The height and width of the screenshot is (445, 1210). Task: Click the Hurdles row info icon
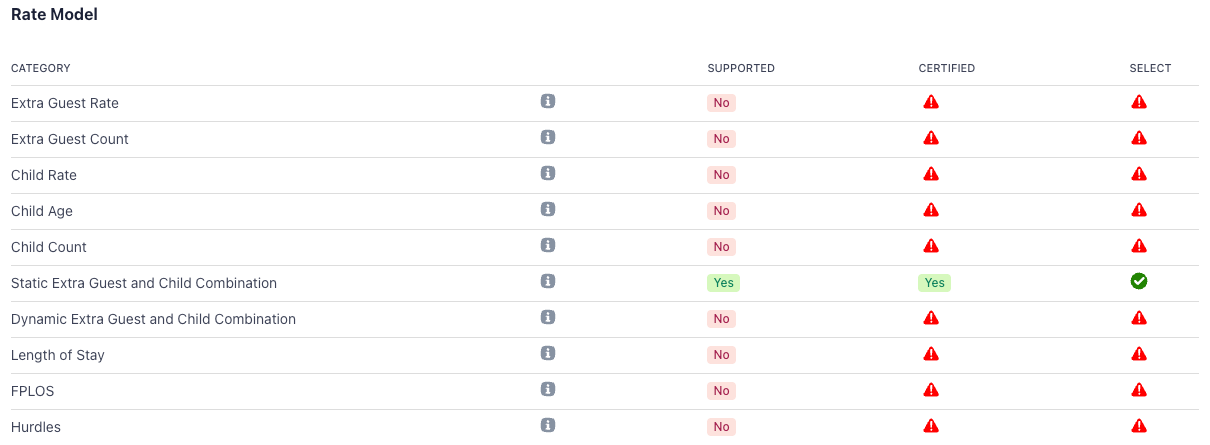tap(548, 425)
